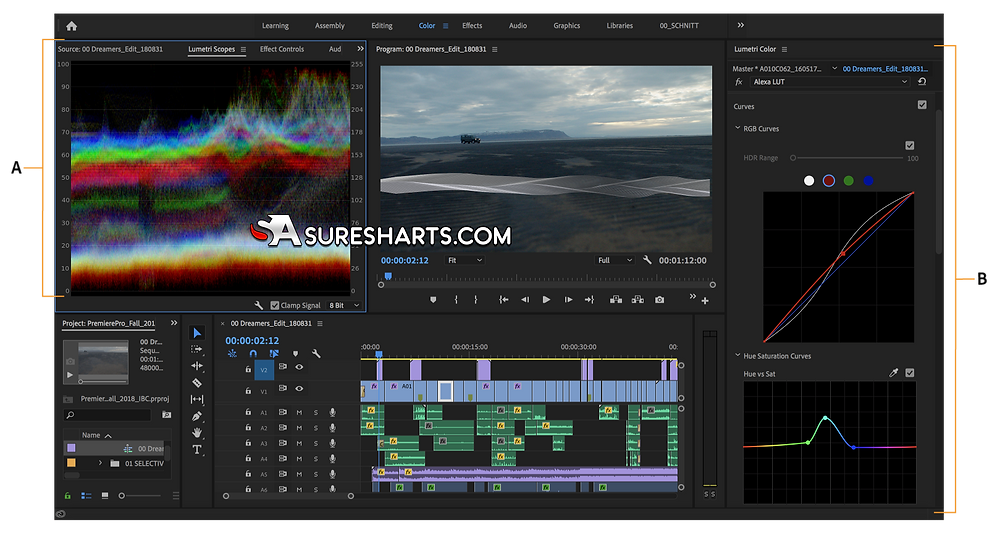Open the Full playback resolution dropdown
Viewport: 1000px width, 533px height.
click(614, 260)
